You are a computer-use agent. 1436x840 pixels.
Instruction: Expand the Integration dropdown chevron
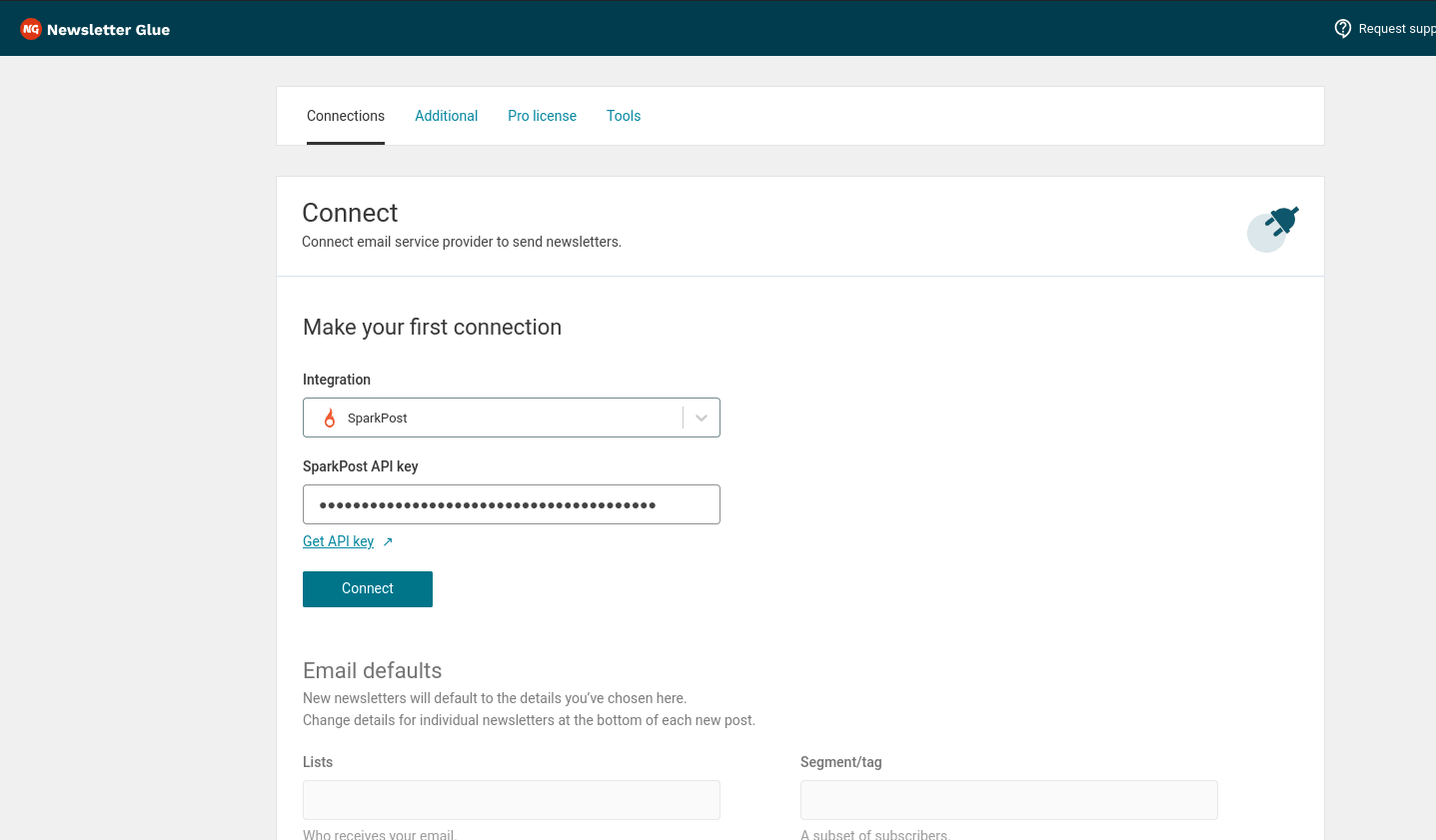pyautogui.click(x=702, y=419)
